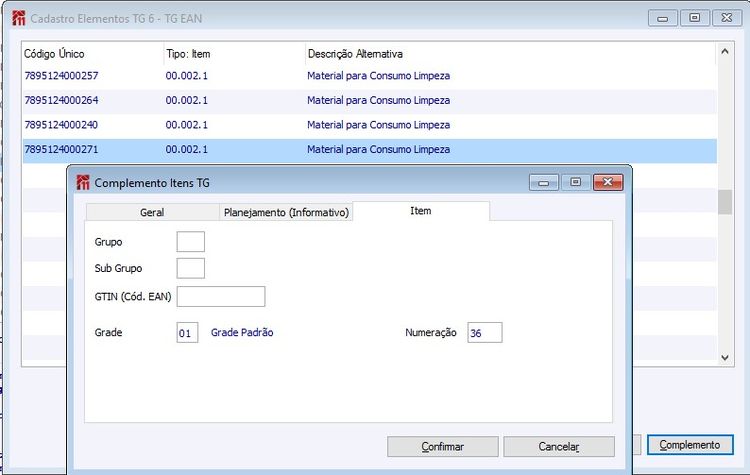
Task: Select the Item tab
Action: coord(420,211)
